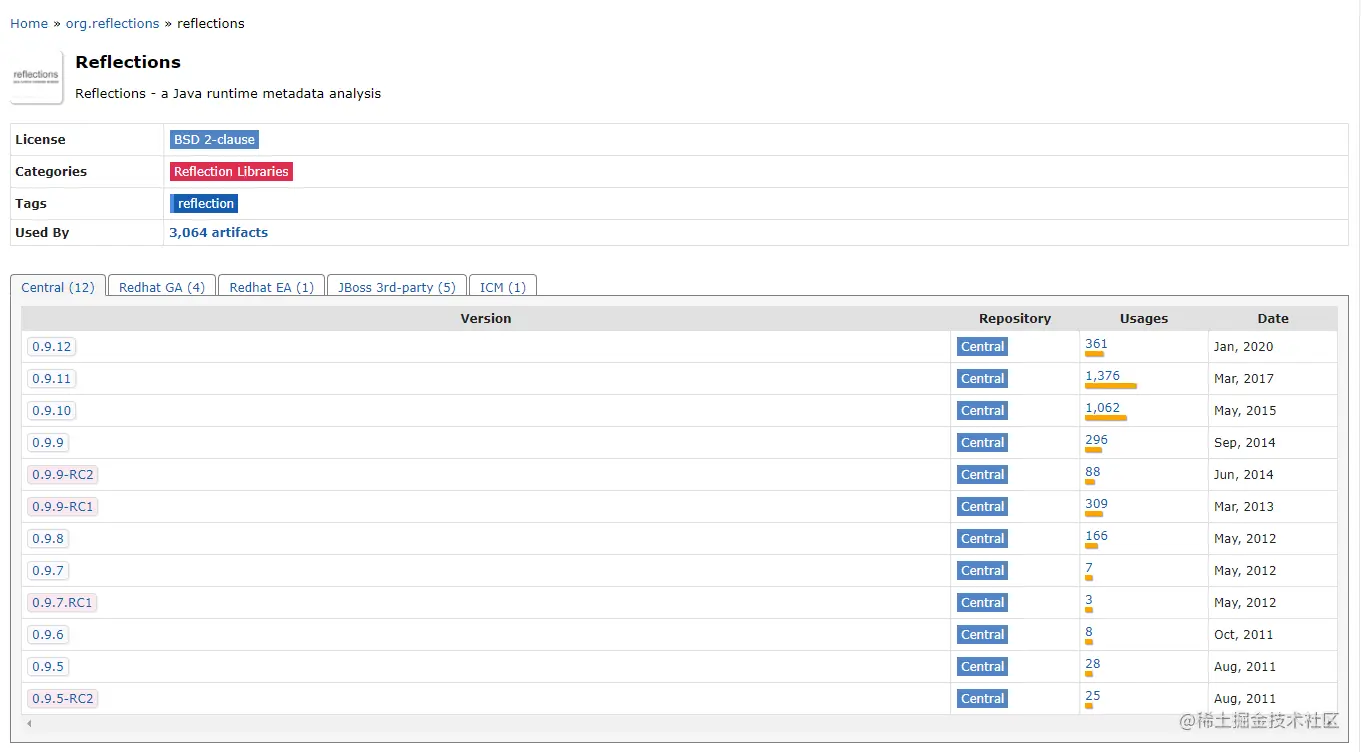The width and height of the screenshot is (1361, 752).
Task: Switch to Redhat GA (4) tab
Action: point(162,287)
